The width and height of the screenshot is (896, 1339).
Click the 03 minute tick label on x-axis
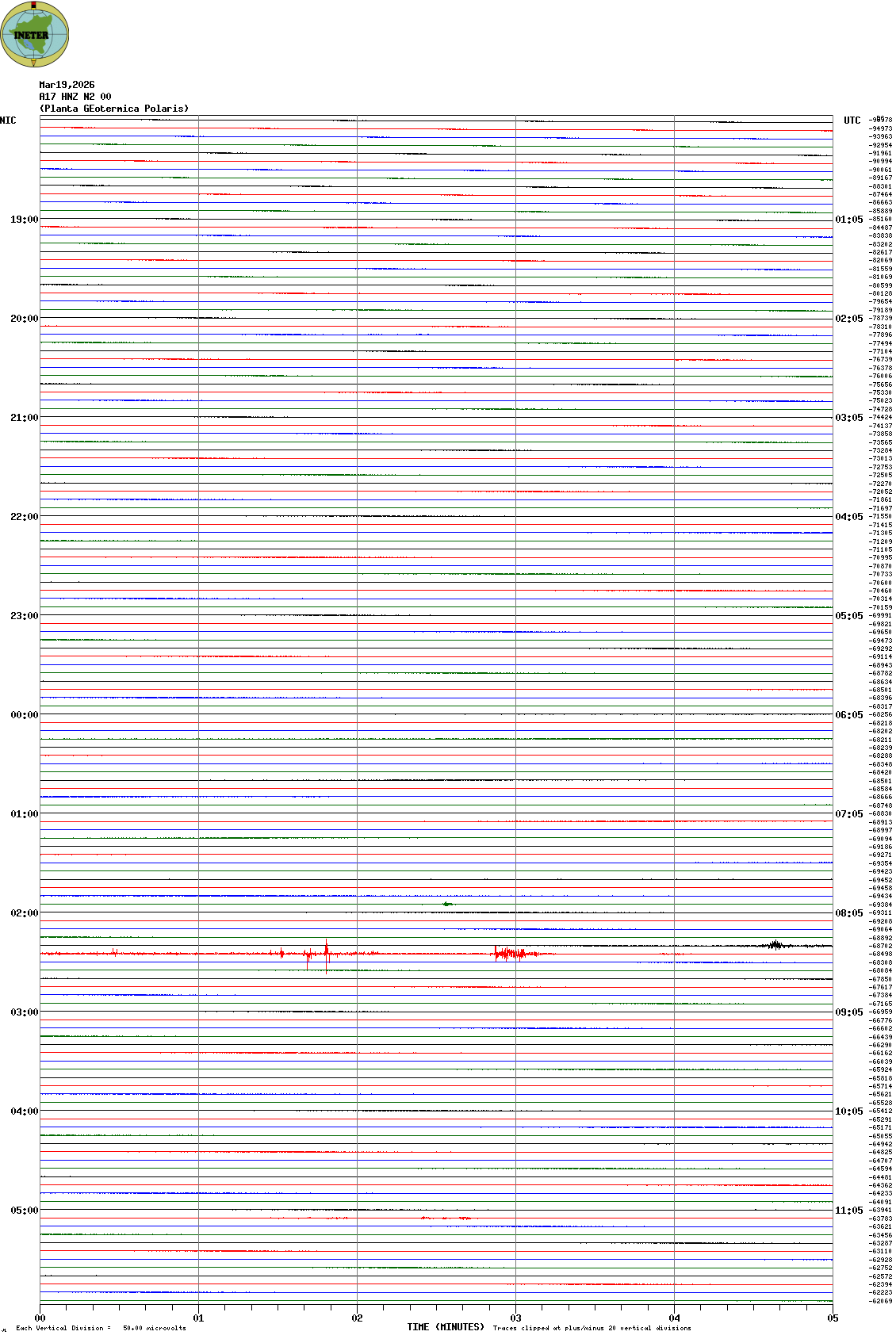click(x=515, y=1318)
